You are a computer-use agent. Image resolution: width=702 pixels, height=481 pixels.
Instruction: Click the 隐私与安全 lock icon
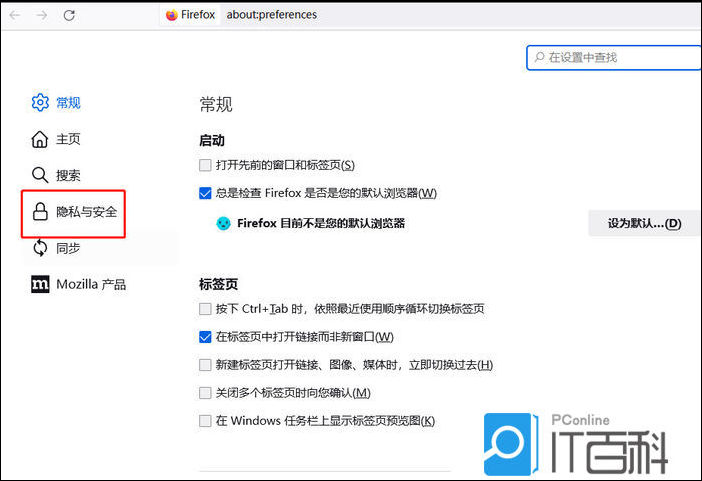coord(40,211)
